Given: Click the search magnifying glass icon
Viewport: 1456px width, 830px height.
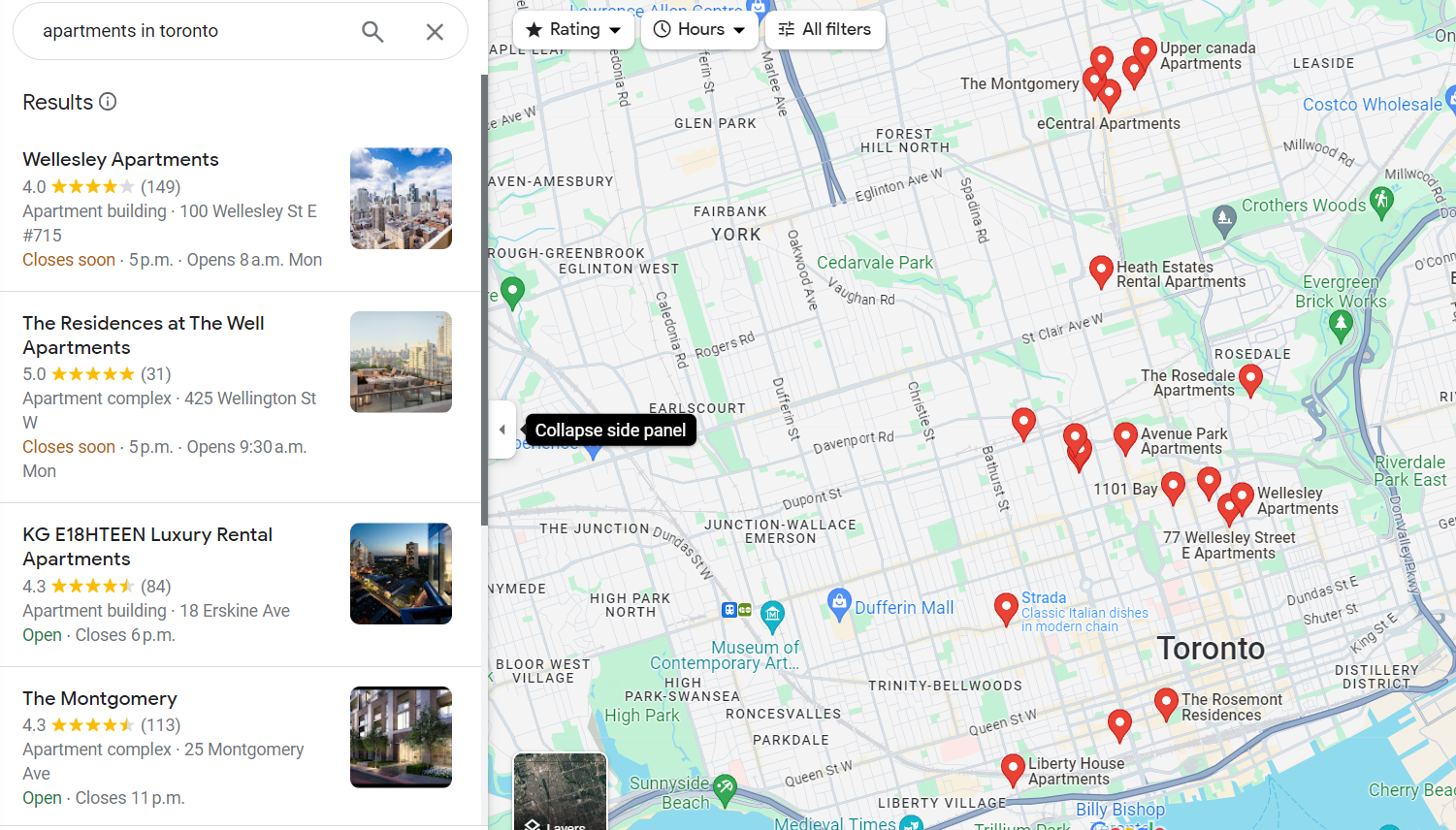Looking at the screenshot, I should [372, 31].
